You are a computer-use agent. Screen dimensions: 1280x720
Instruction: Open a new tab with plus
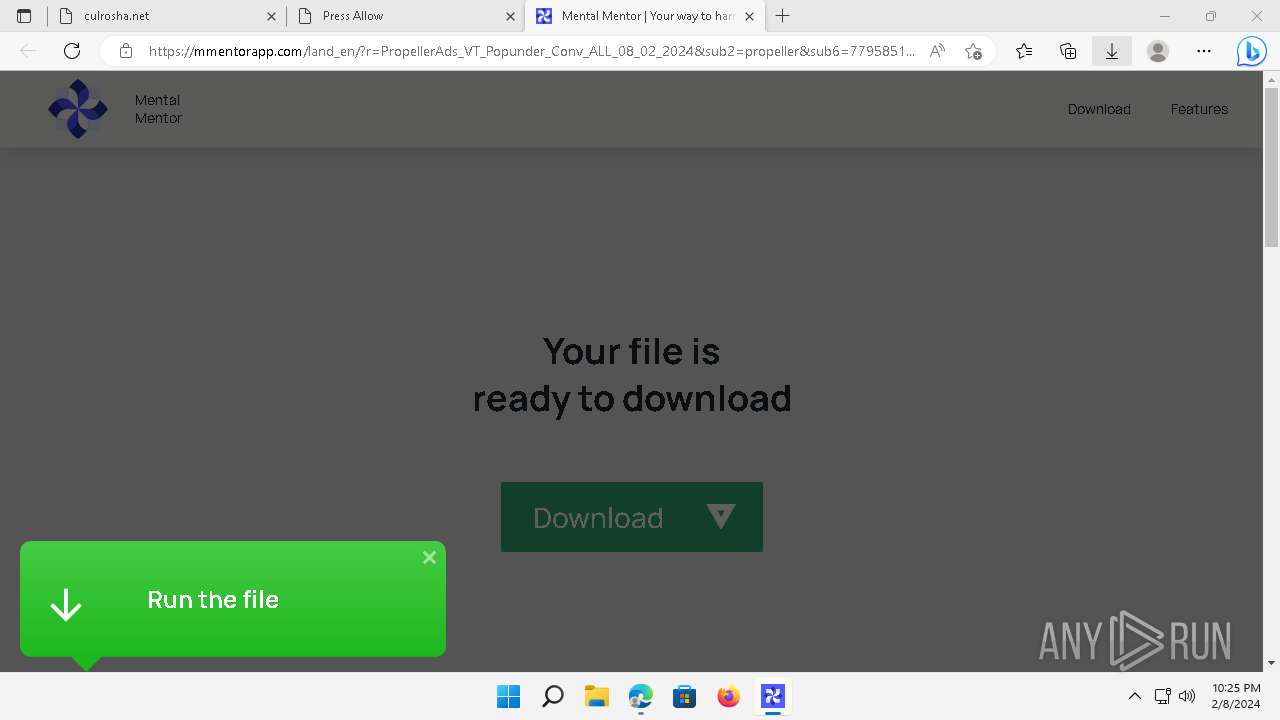[783, 16]
